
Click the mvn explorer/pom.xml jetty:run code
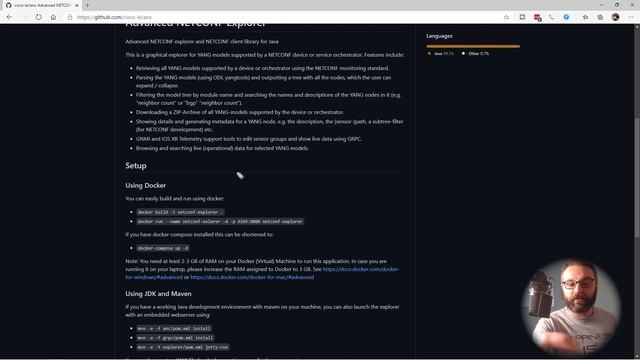tap(183, 347)
